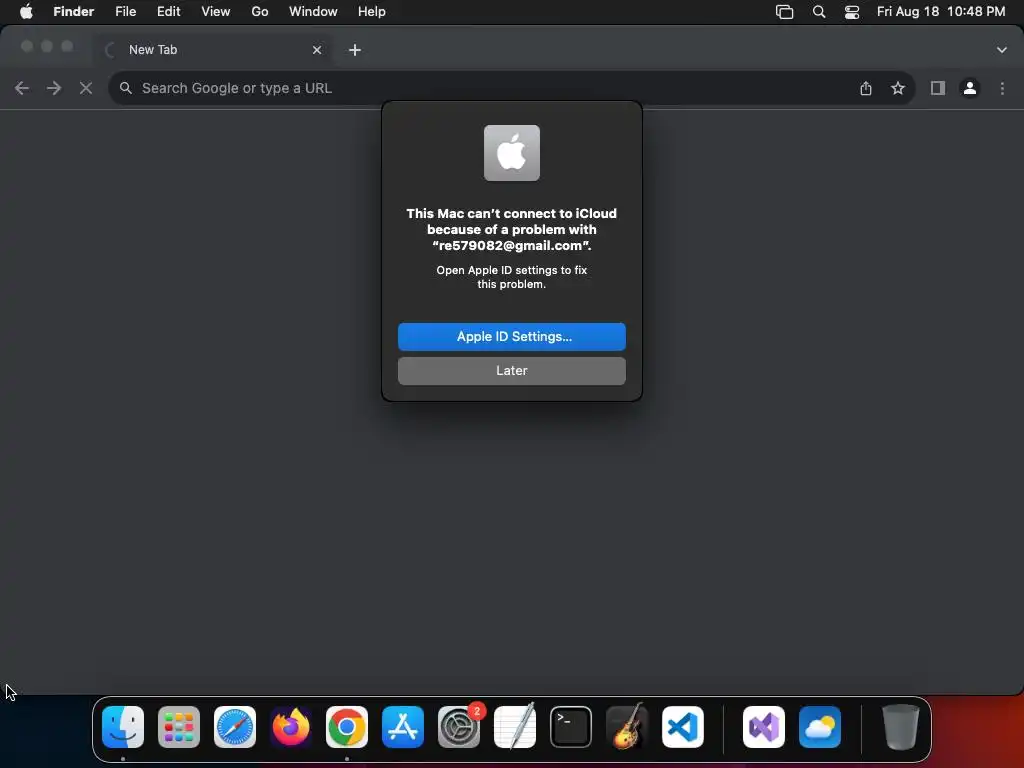The width and height of the screenshot is (1024, 768).
Task: Open Launchpad from the Dock
Action: tap(179, 727)
